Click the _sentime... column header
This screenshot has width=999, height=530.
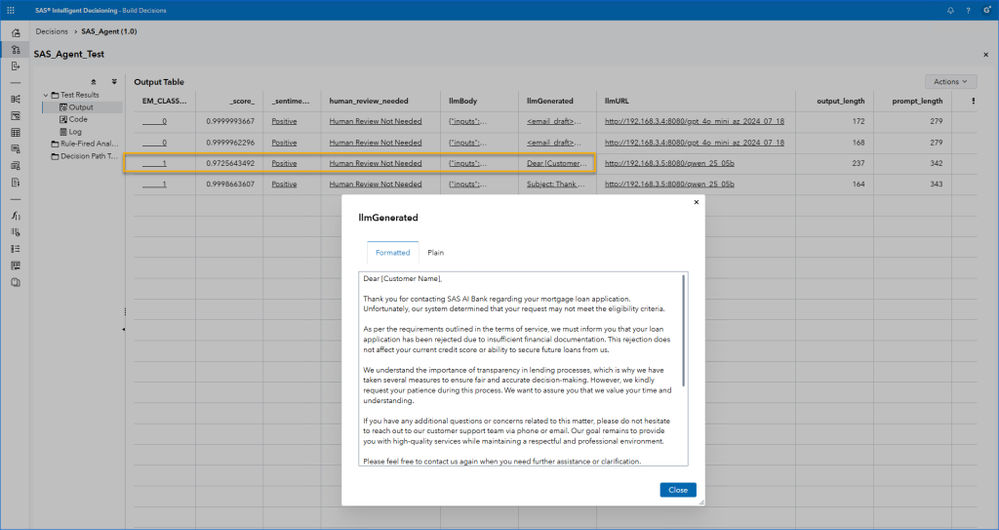(291, 101)
